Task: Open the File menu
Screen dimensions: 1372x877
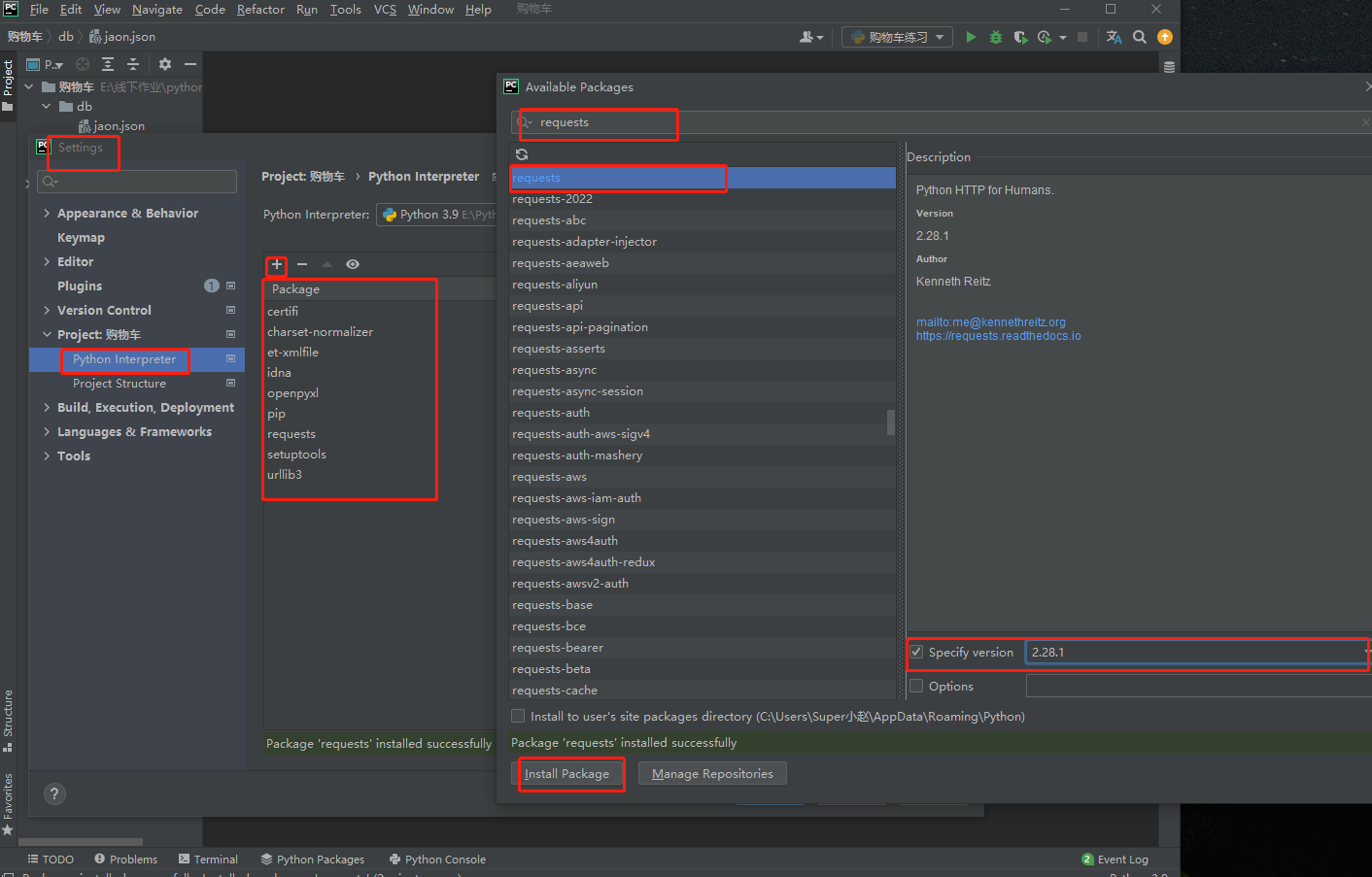Action: point(39,10)
